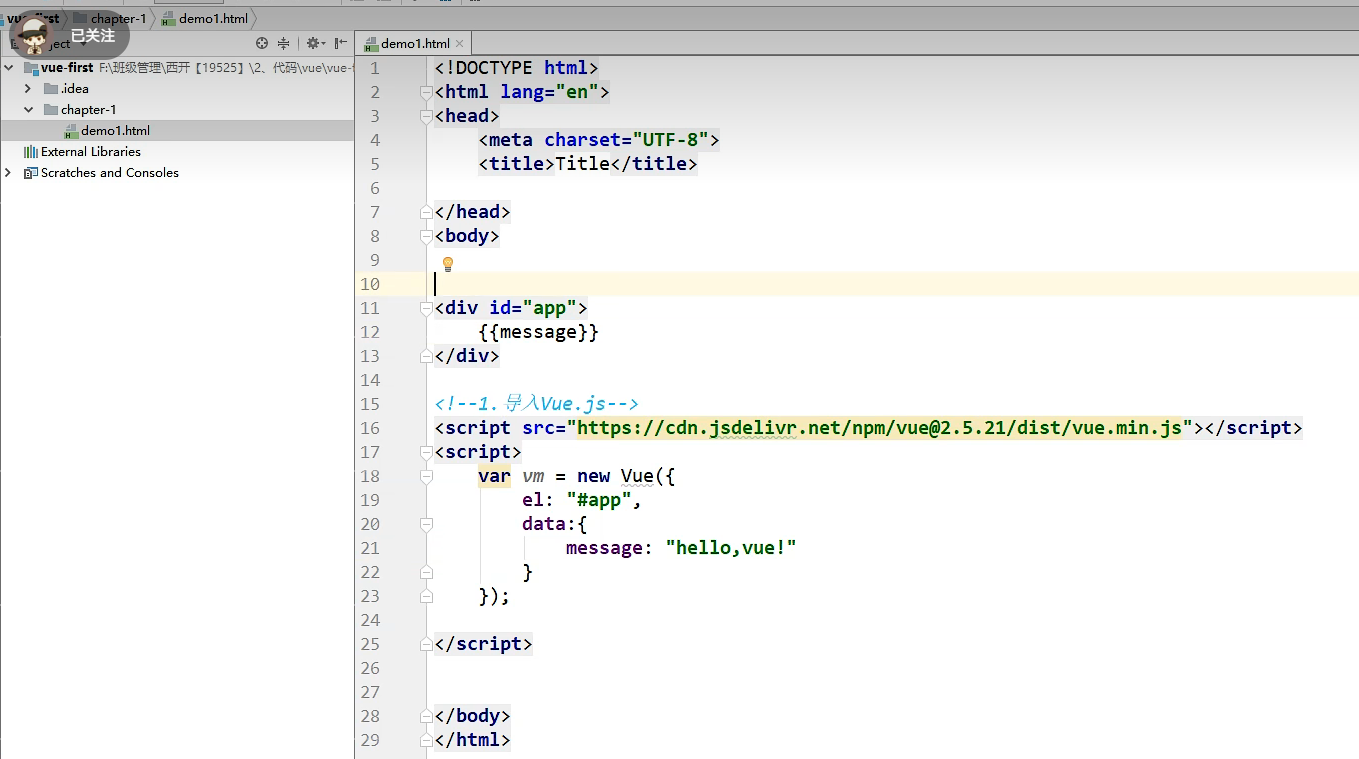The image size is (1359, 759).
Task: Click line number 1 in the gutter
Action: pos(375,68)
